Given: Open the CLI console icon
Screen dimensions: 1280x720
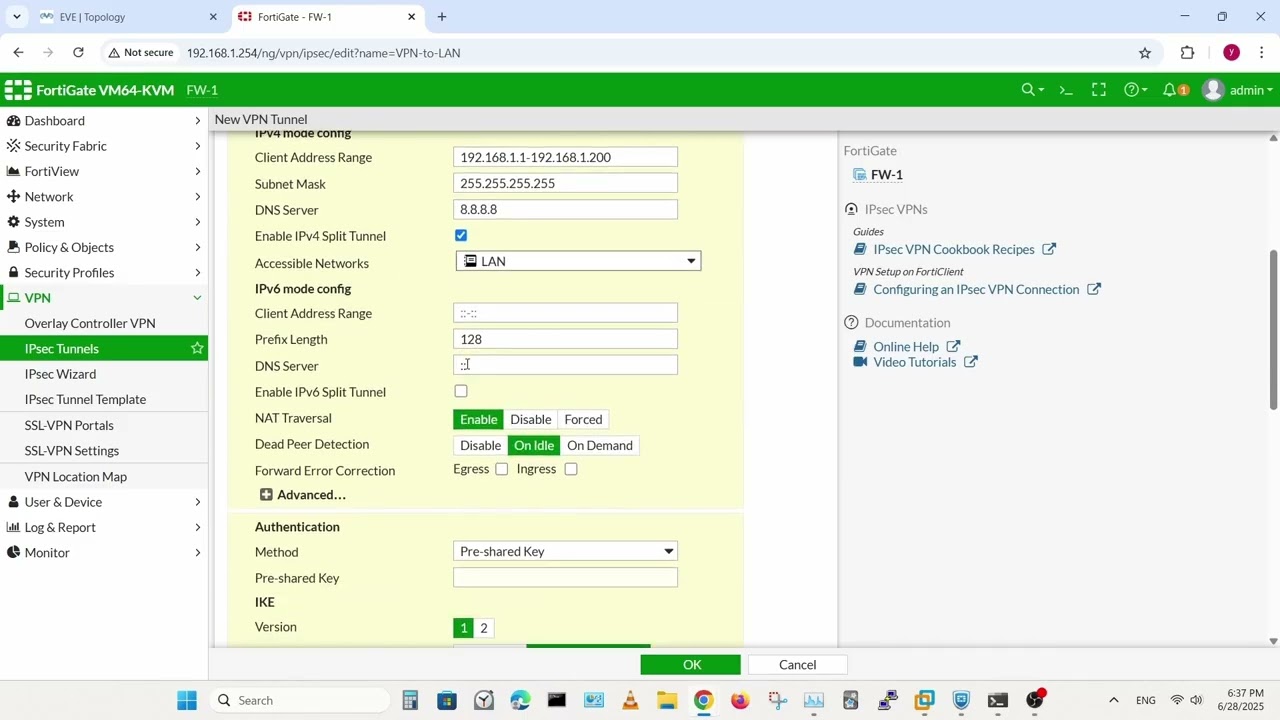Looking at the screenshot, I should (1066, 90).
